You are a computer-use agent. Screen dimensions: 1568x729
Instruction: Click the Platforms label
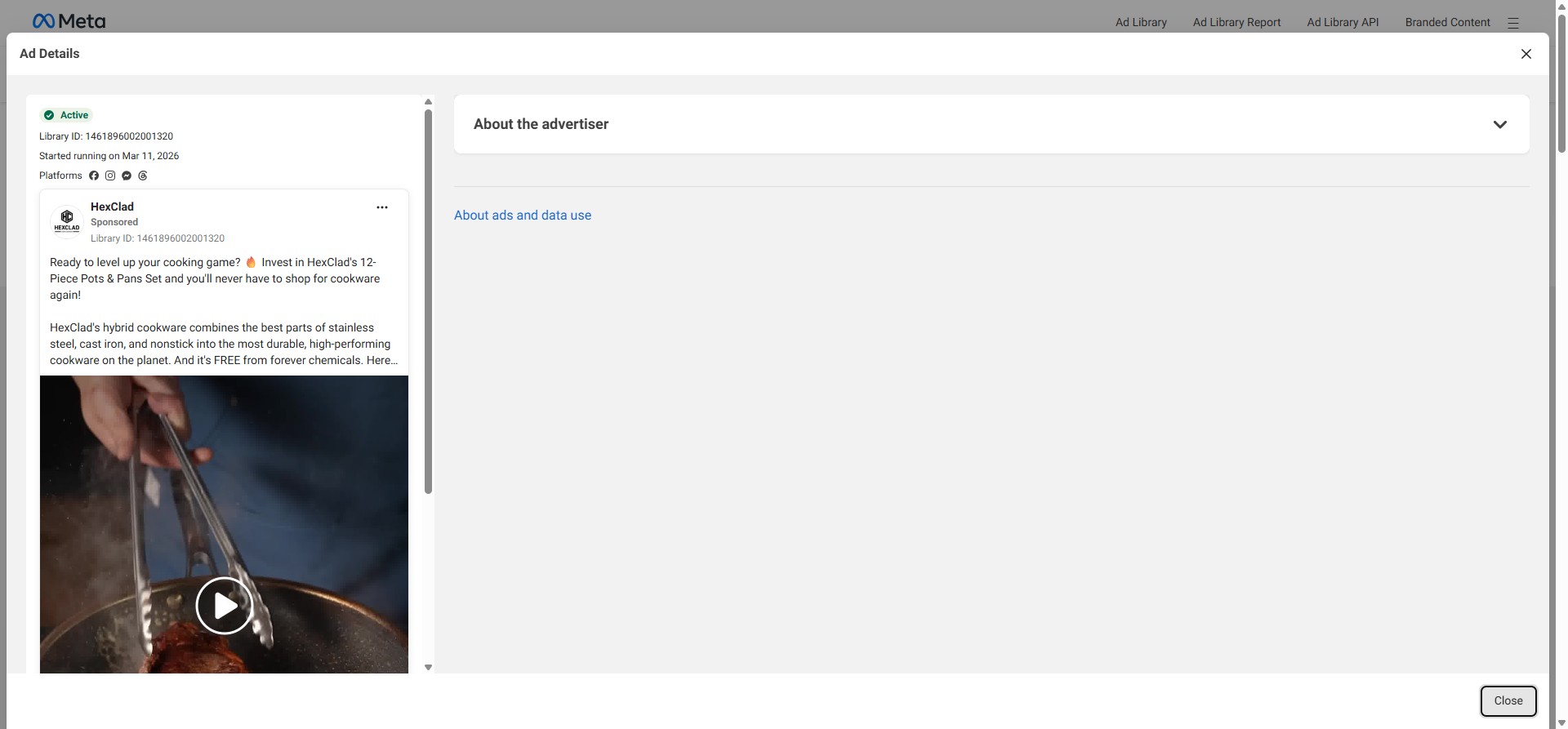coord(60,176)
